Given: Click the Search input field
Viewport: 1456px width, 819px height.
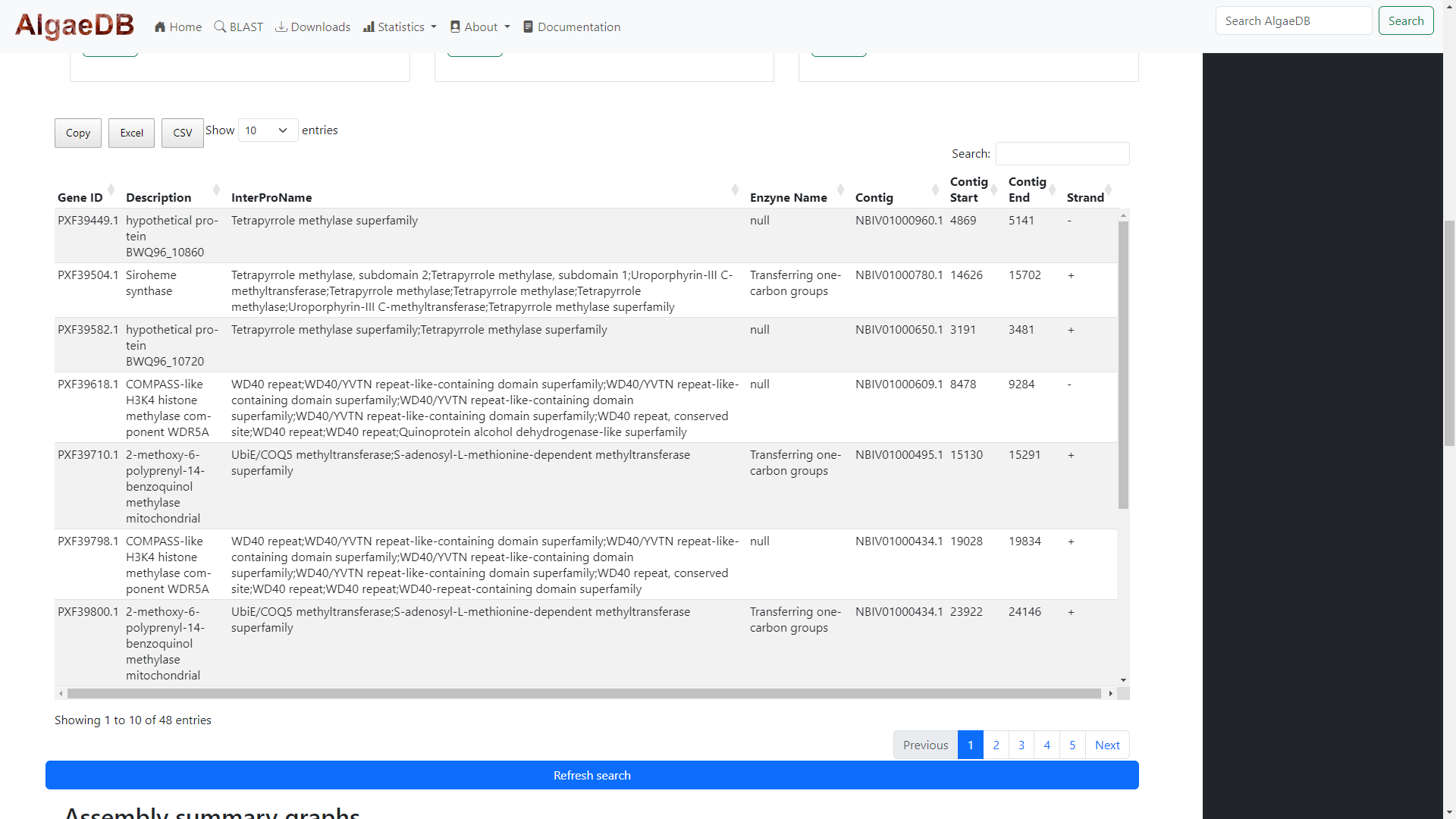Looking at the screenshot, I should click(x=1063, y=153).
